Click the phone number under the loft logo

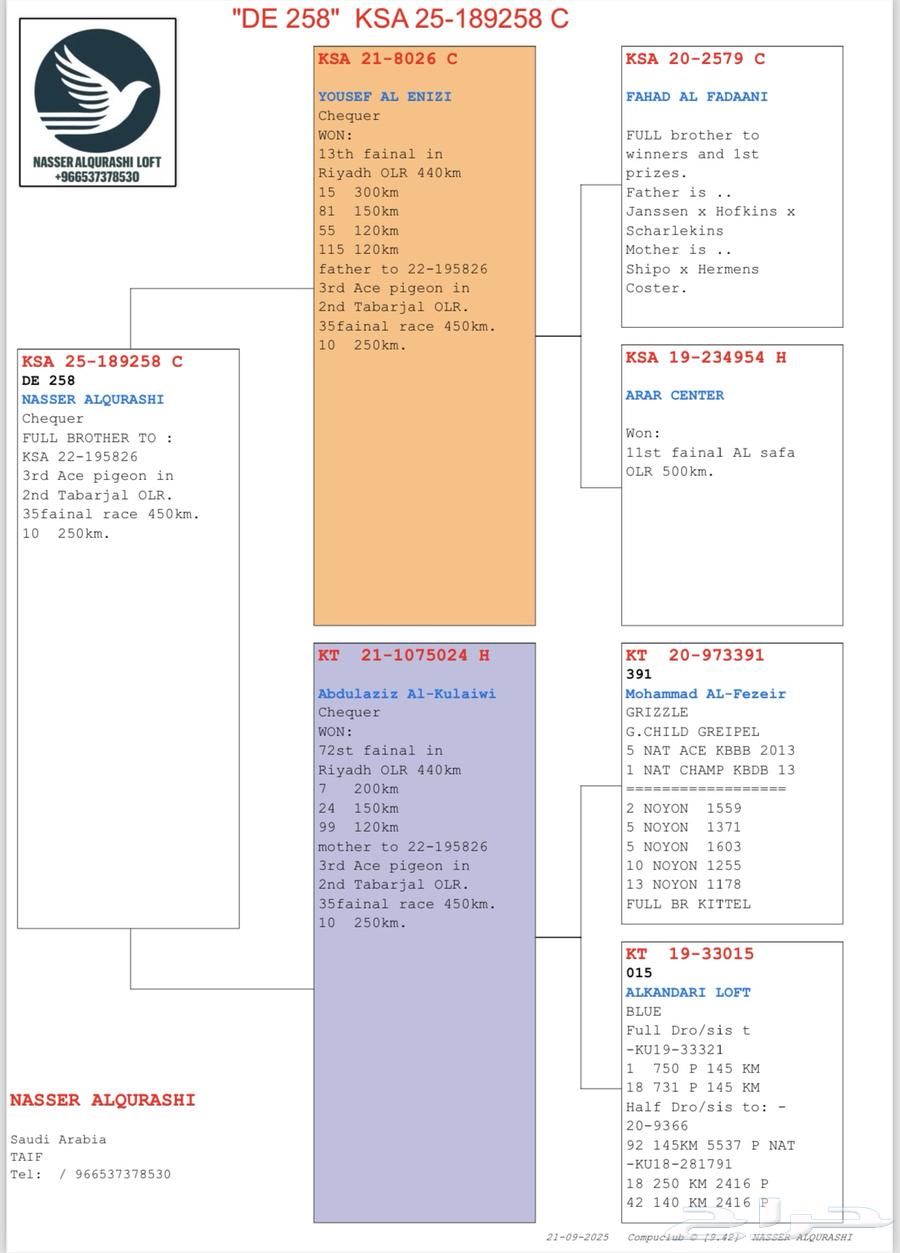97,177
